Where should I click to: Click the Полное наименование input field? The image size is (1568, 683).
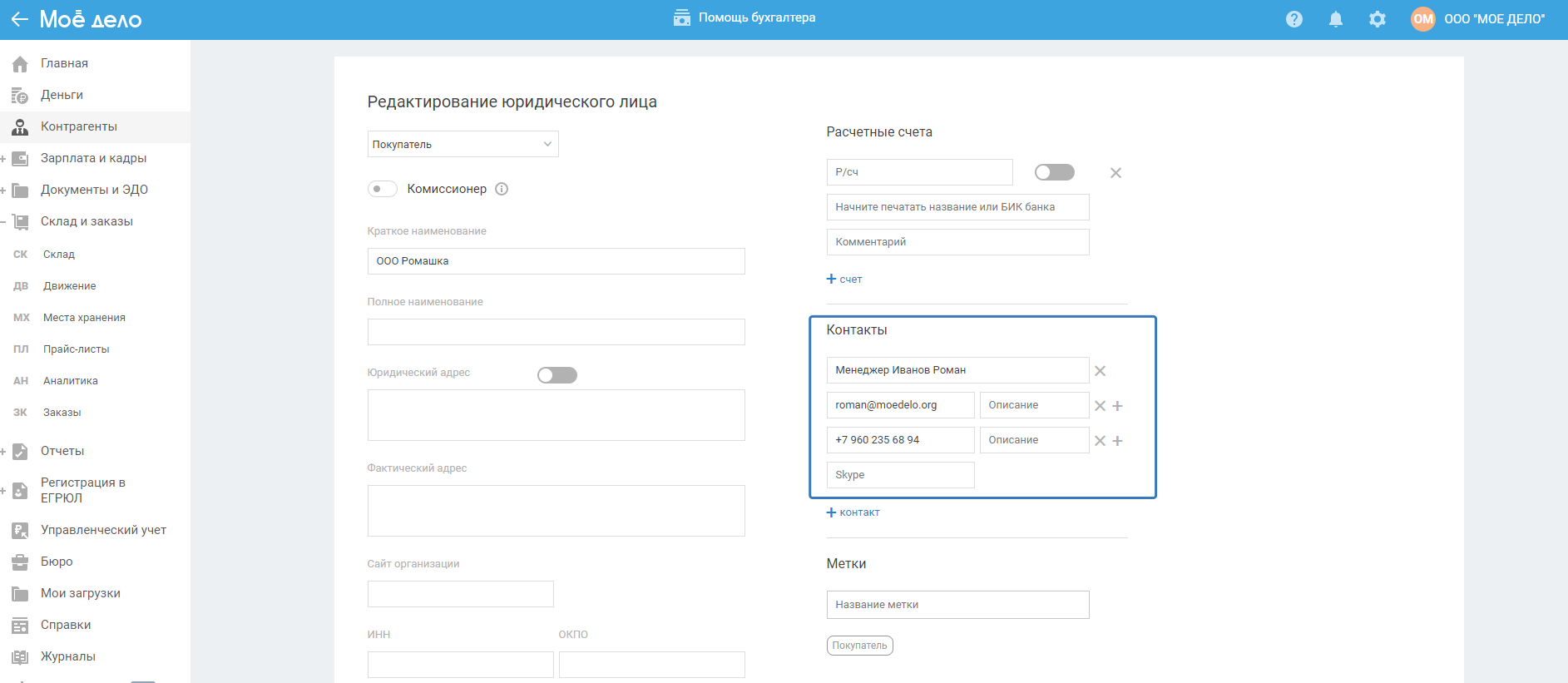556,332
